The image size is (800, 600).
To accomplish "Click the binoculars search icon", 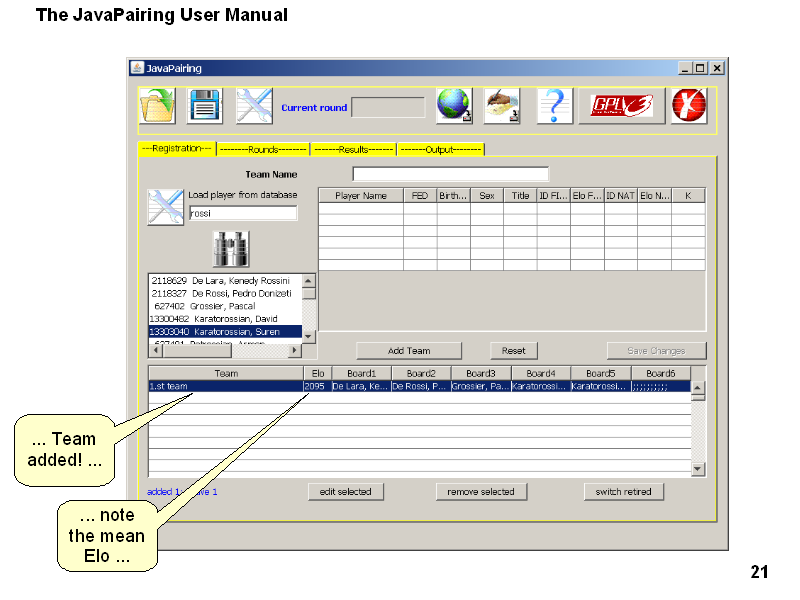I will coord(232,248).
